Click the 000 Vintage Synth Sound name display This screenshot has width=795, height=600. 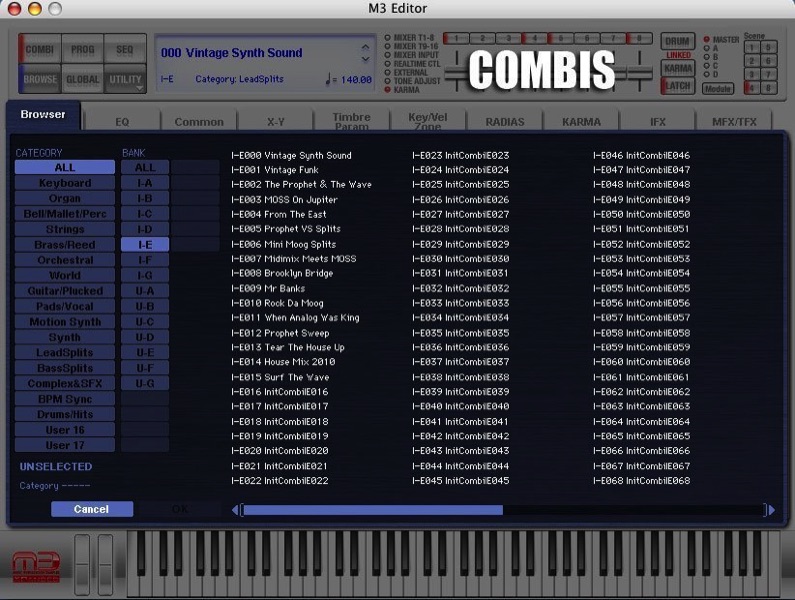pos(231,53)
